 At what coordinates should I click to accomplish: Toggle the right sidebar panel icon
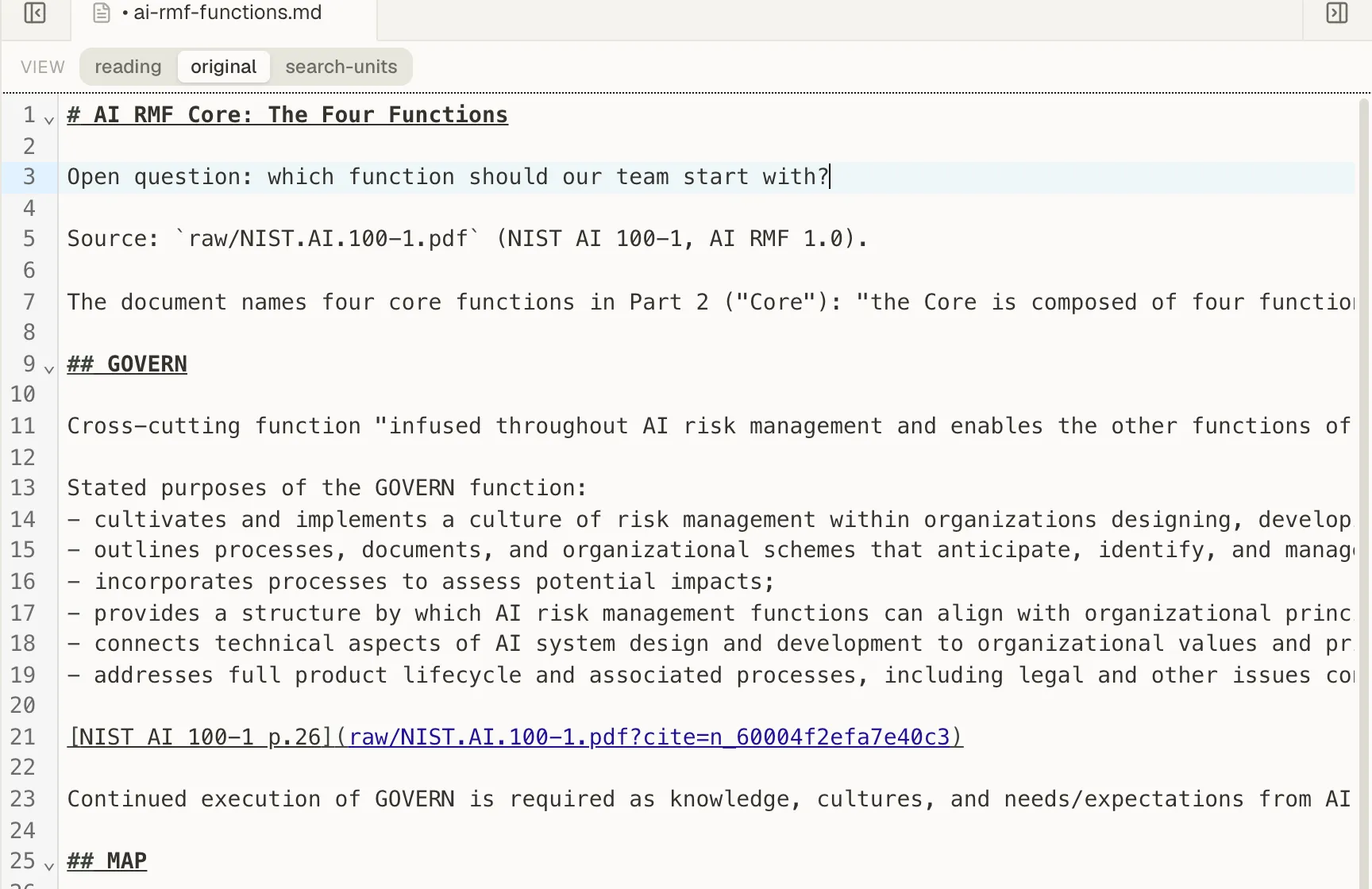(x=1337, y=13)
